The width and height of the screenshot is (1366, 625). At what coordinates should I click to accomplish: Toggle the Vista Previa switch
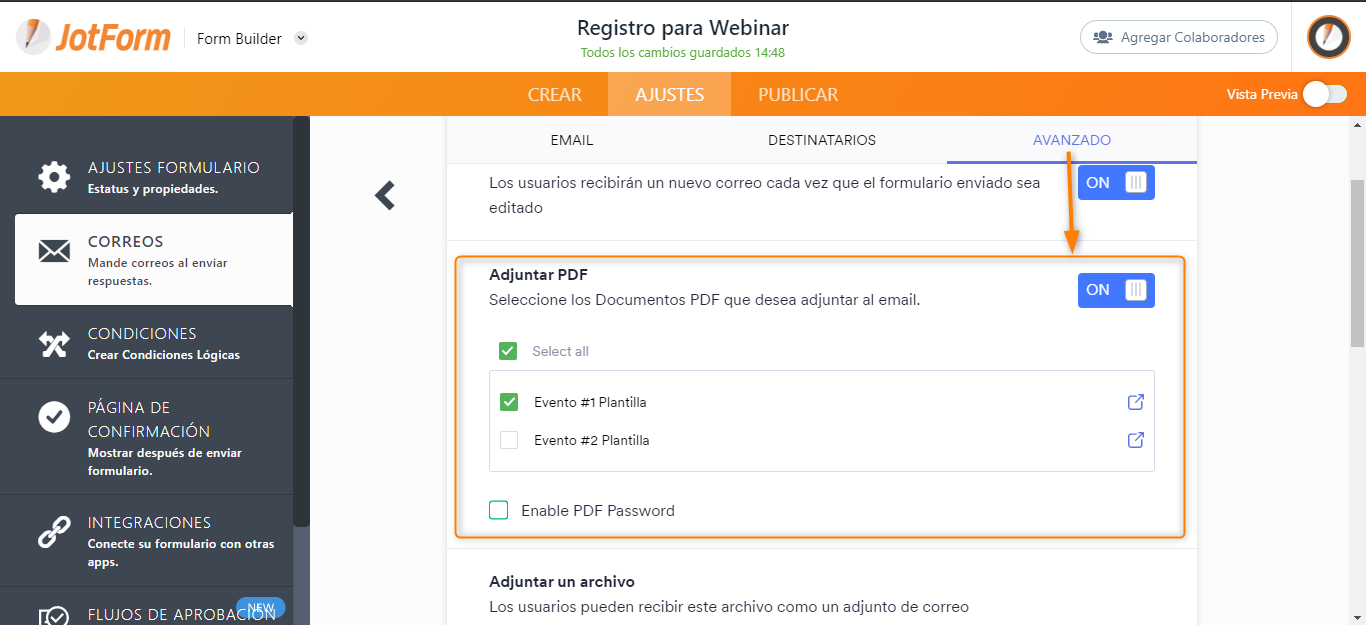click(1325, 94)
